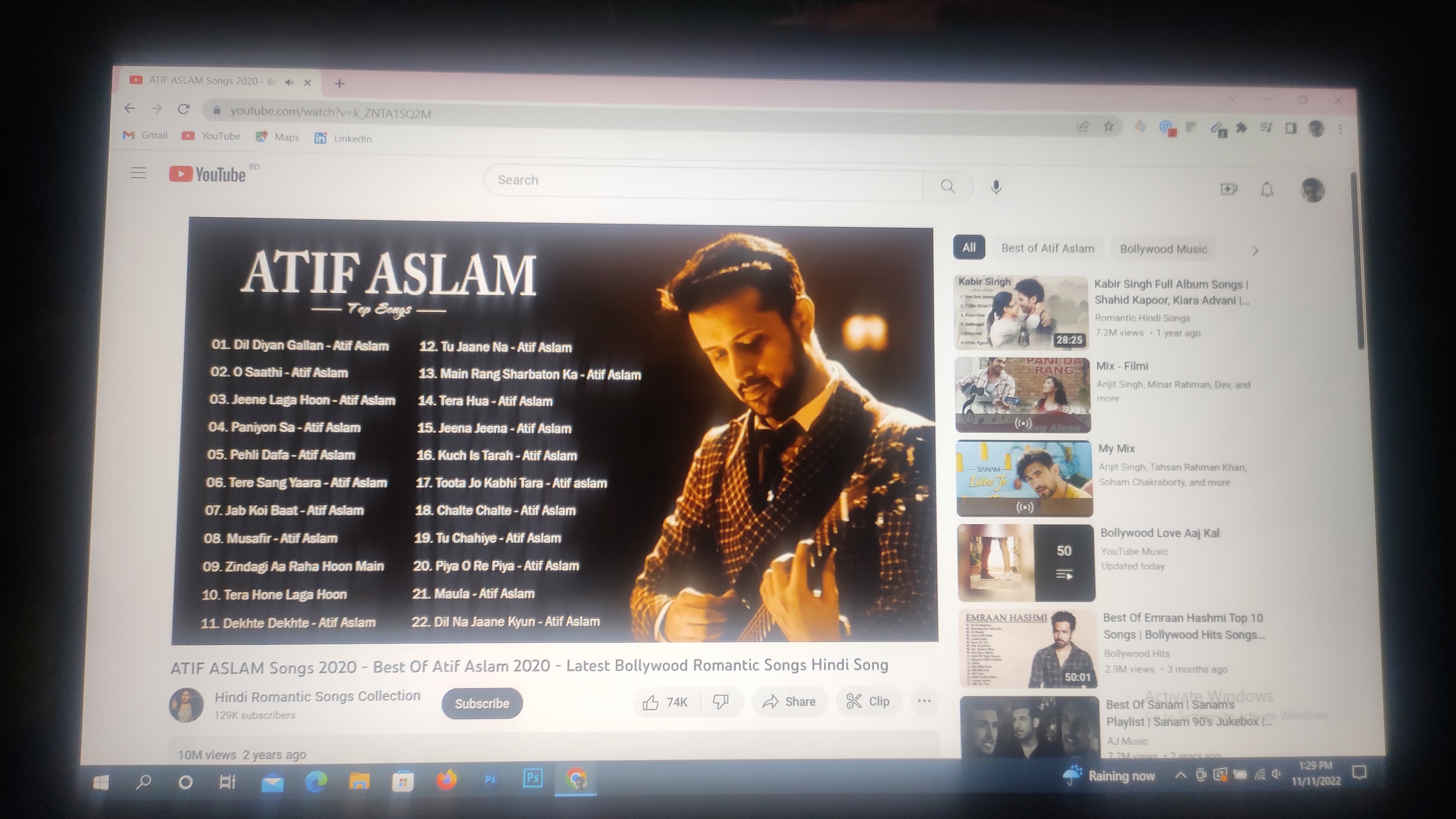Open more video actions (three dots)
Screen dimensions: 1456x819
(924, 701)
